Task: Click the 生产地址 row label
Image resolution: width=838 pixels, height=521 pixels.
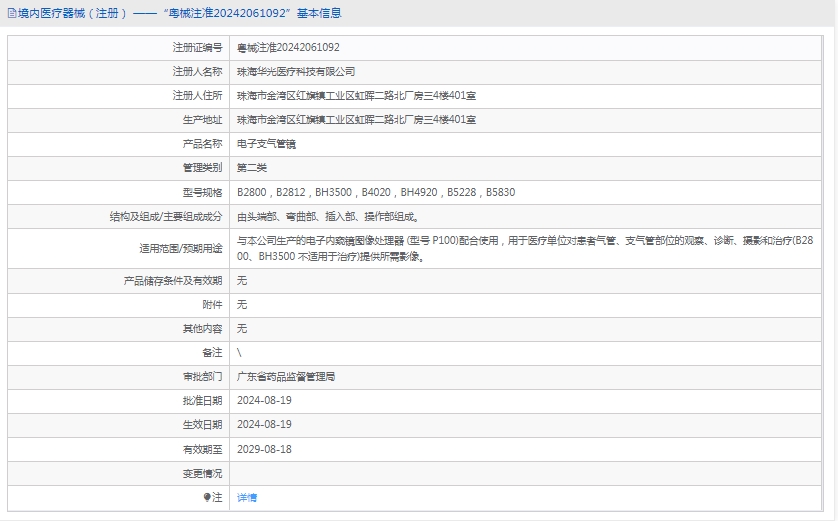Action: [202, 120]
